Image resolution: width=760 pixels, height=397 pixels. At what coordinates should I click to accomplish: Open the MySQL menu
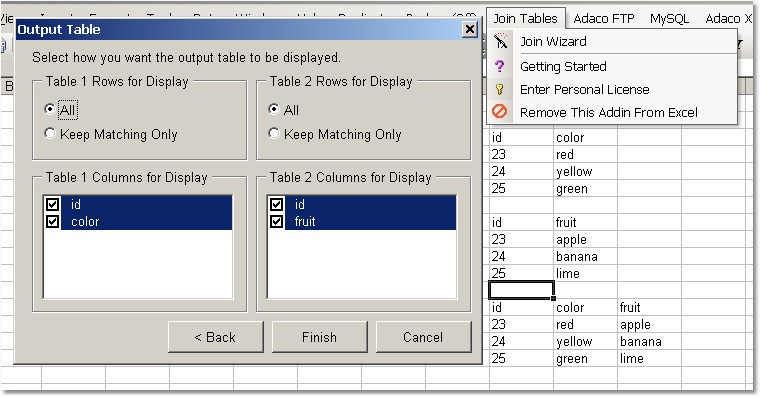click(669, 18)
